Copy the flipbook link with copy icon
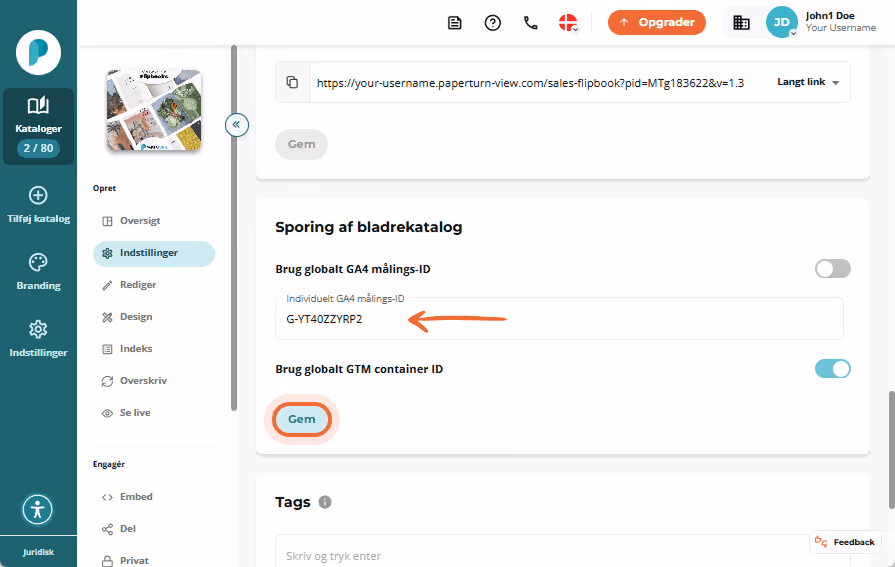 tap(292, 82)
